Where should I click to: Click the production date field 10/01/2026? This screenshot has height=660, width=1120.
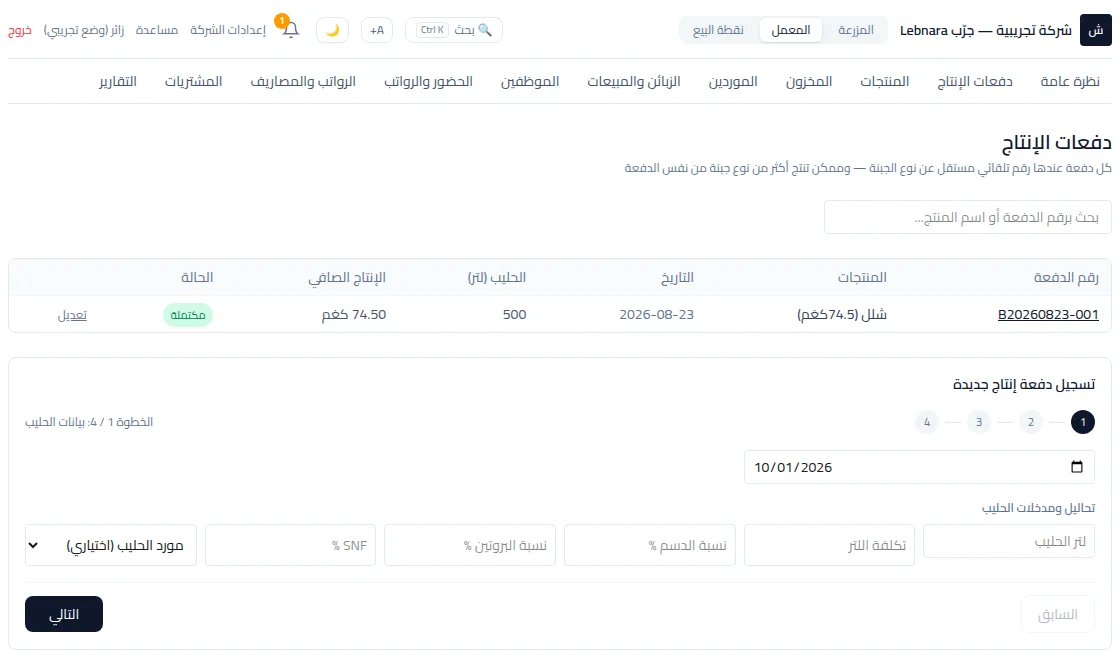click(919, 467)
